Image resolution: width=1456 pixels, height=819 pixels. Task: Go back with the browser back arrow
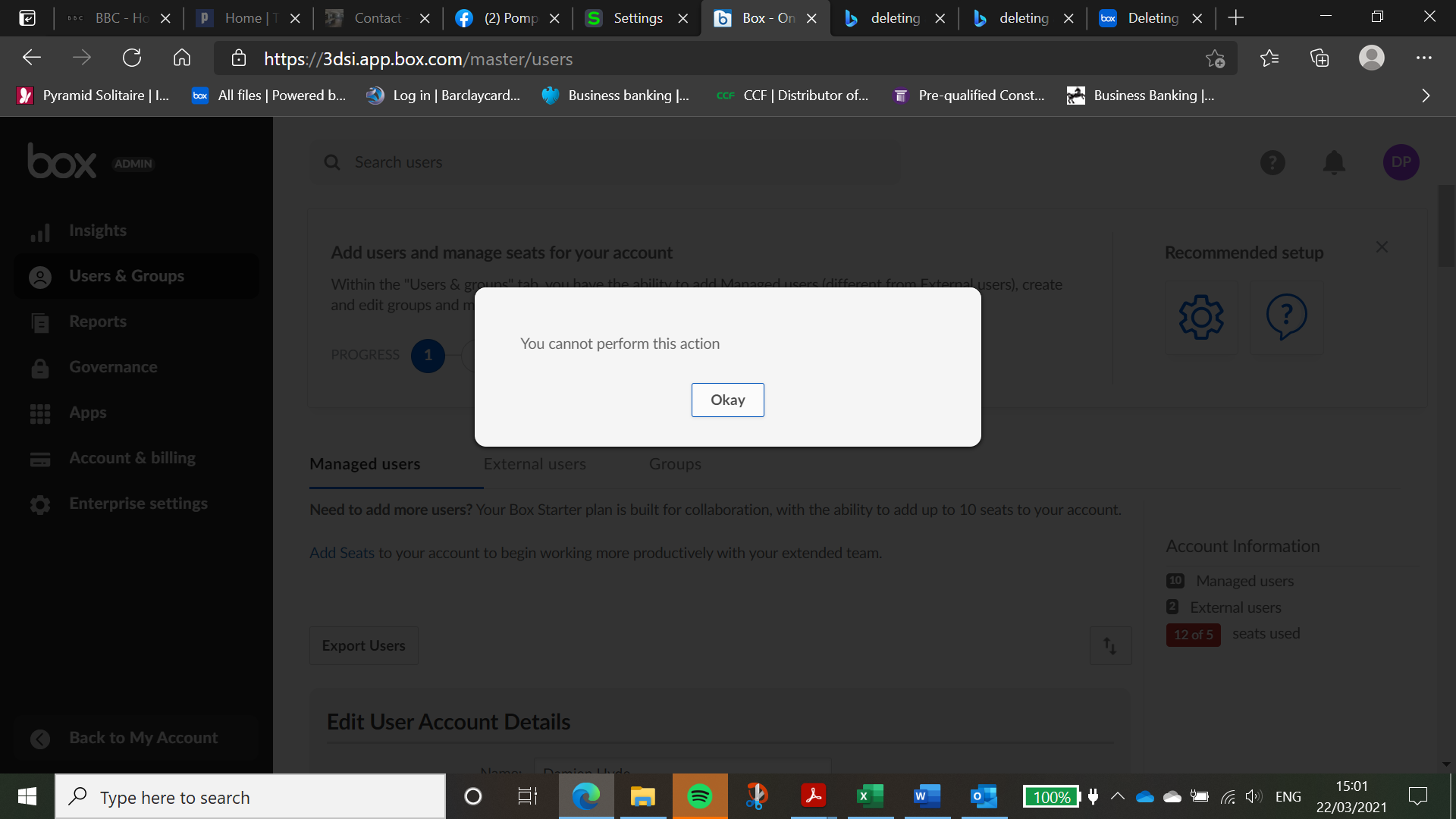coord(31,58)
